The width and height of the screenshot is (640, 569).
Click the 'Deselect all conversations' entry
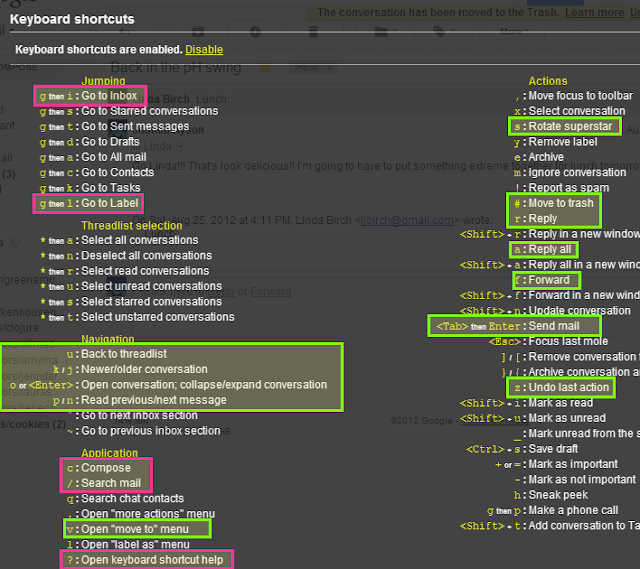(126, 256)
